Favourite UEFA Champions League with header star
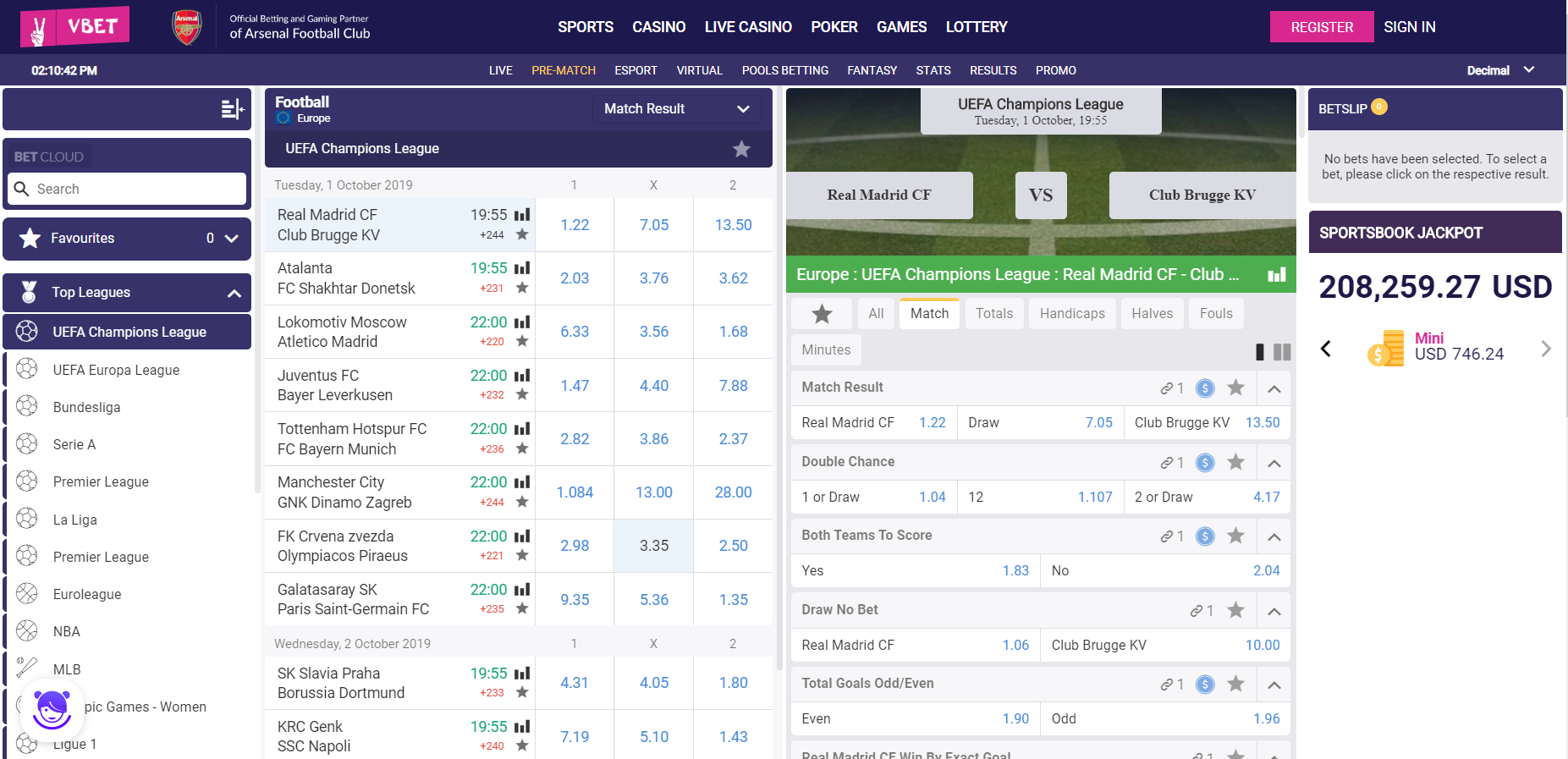The width and height of the screenshot is (1568, 759). 741,149
